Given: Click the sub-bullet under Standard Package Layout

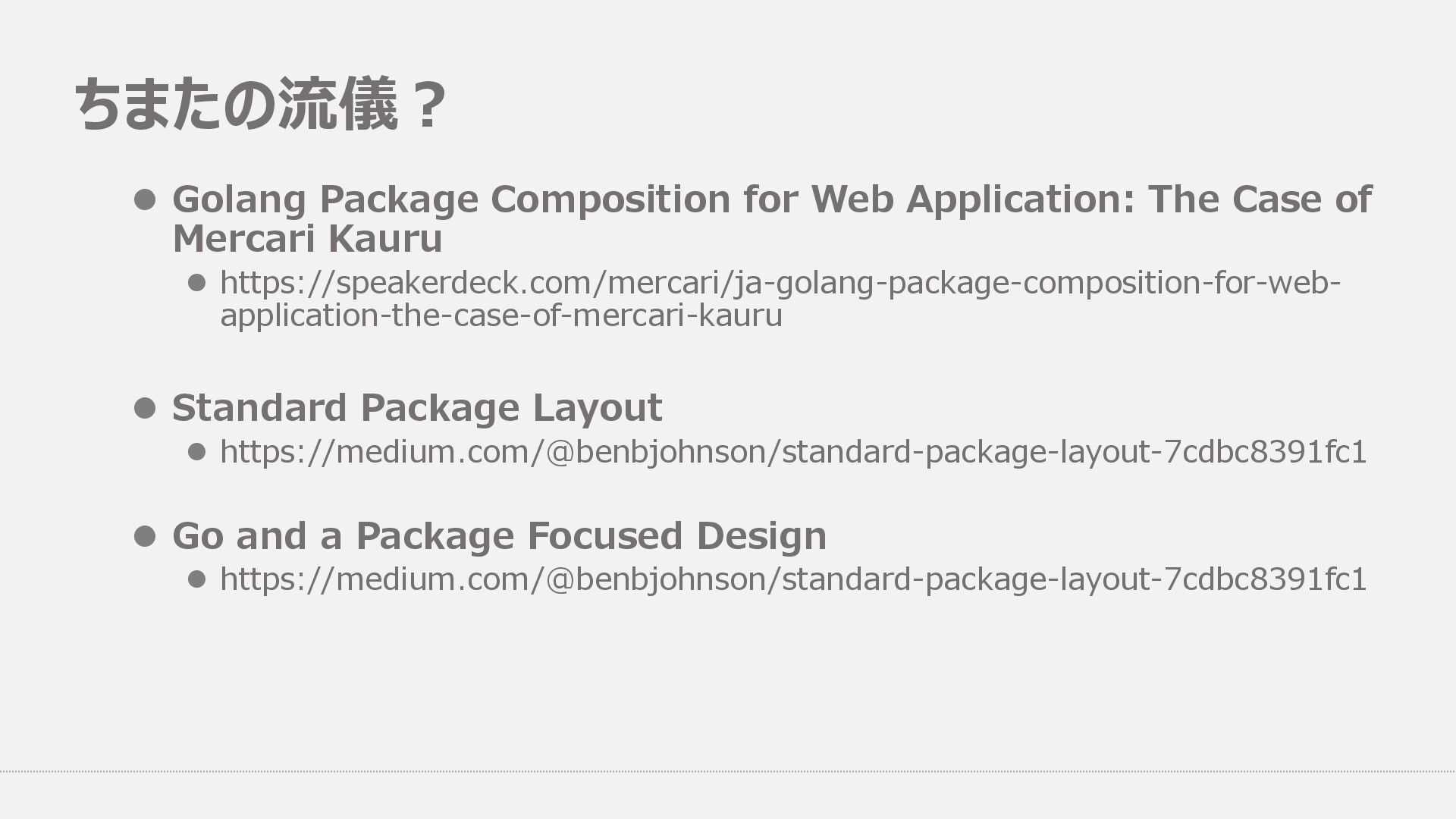Looking at the screenshot, I should pos(196,452).
